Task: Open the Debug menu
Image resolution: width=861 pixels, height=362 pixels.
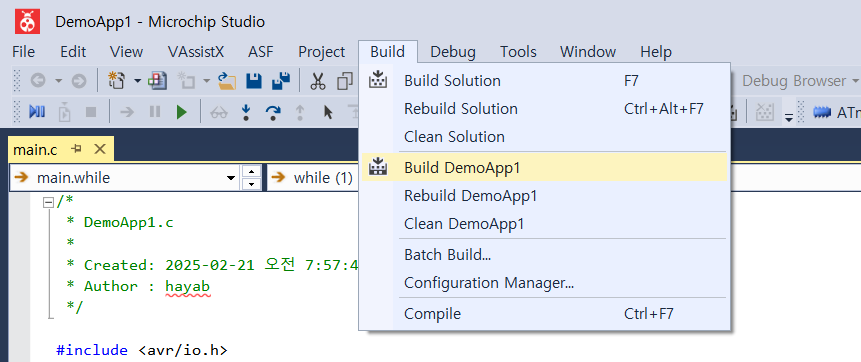Action: (x=453, y=52)
